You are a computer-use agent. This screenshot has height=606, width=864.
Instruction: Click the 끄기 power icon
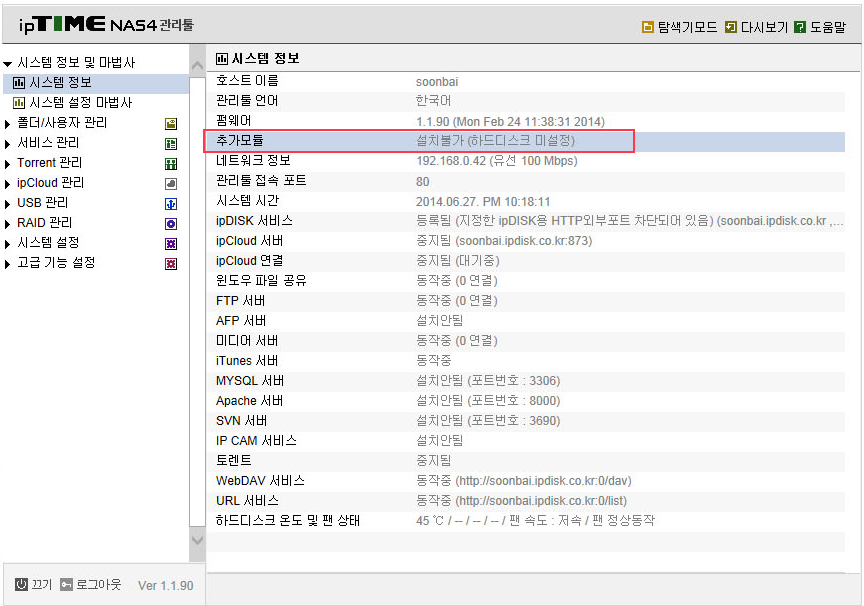(x=21, y=585)
